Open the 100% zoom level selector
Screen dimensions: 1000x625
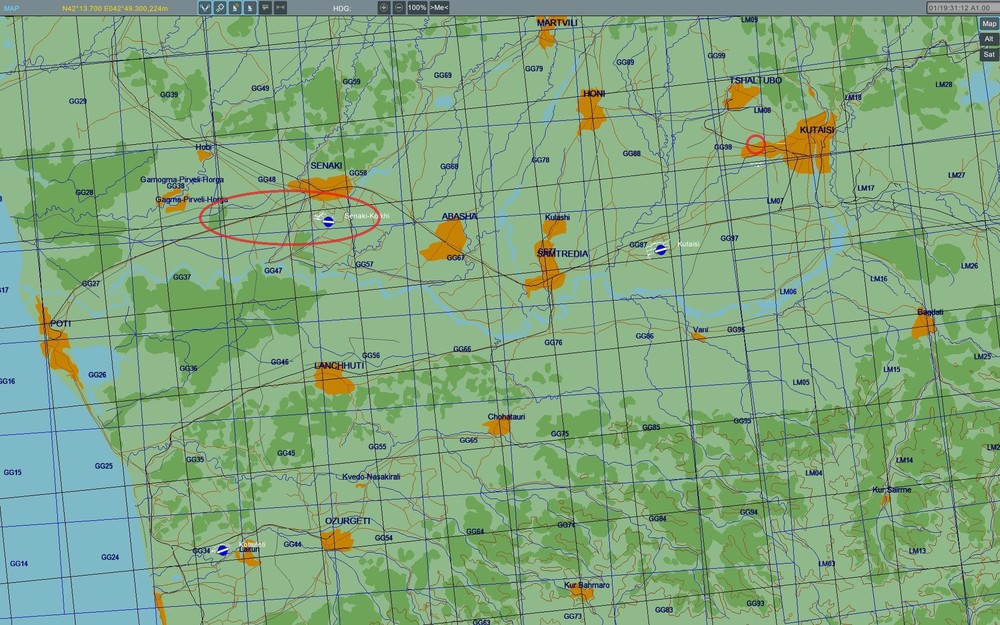pos(417,8)
